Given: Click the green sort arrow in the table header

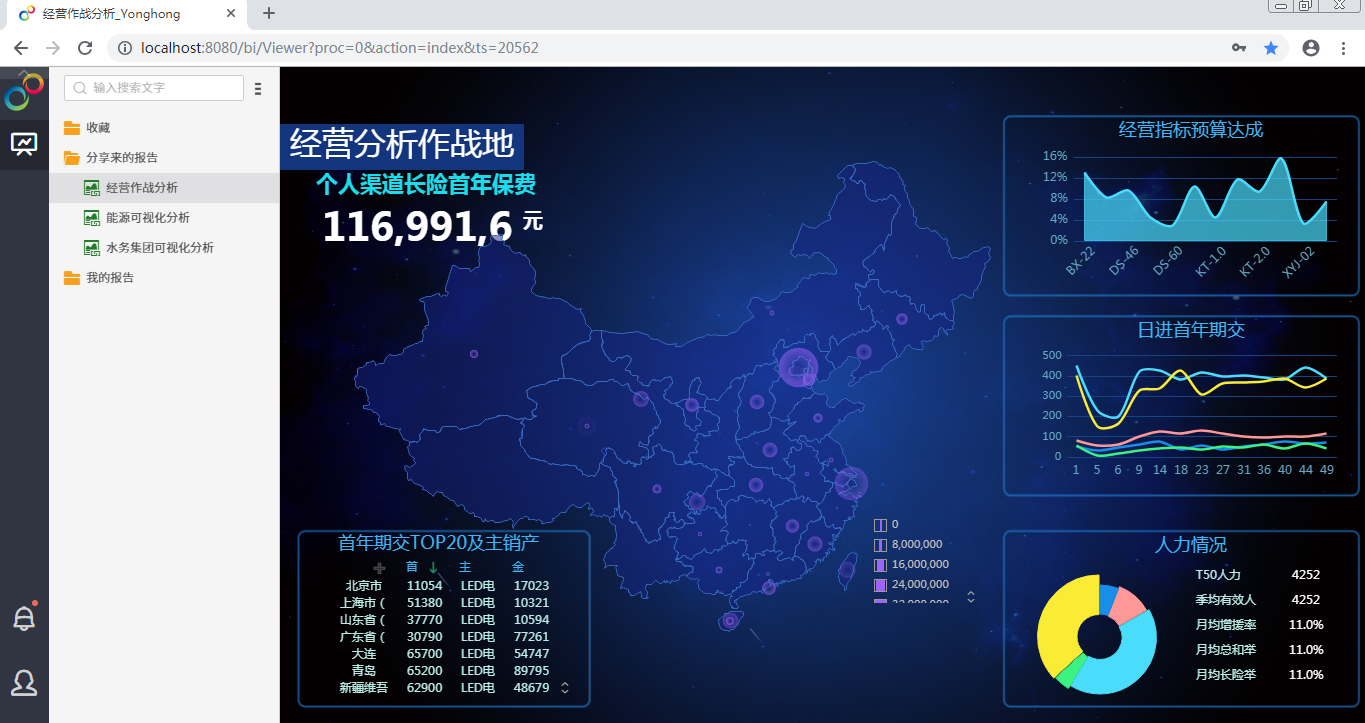Looking at the screenshot, I should pyautogui.click(x=434, y=567).
